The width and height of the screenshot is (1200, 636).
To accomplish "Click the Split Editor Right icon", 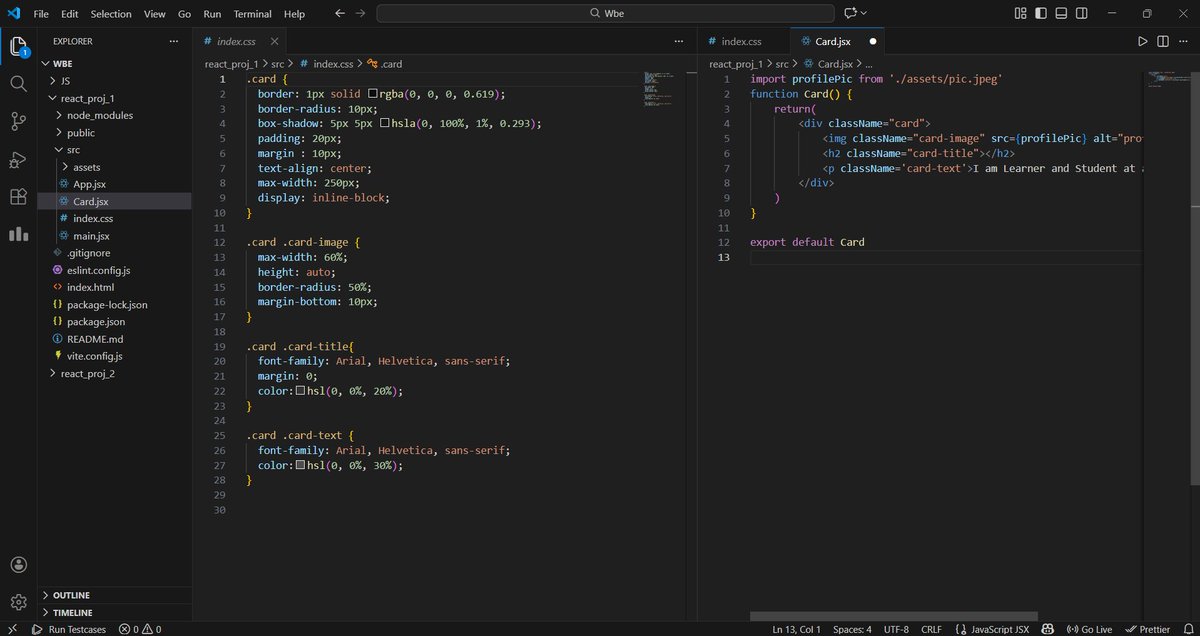I will pyautogui.click(x=1163, y=41).
